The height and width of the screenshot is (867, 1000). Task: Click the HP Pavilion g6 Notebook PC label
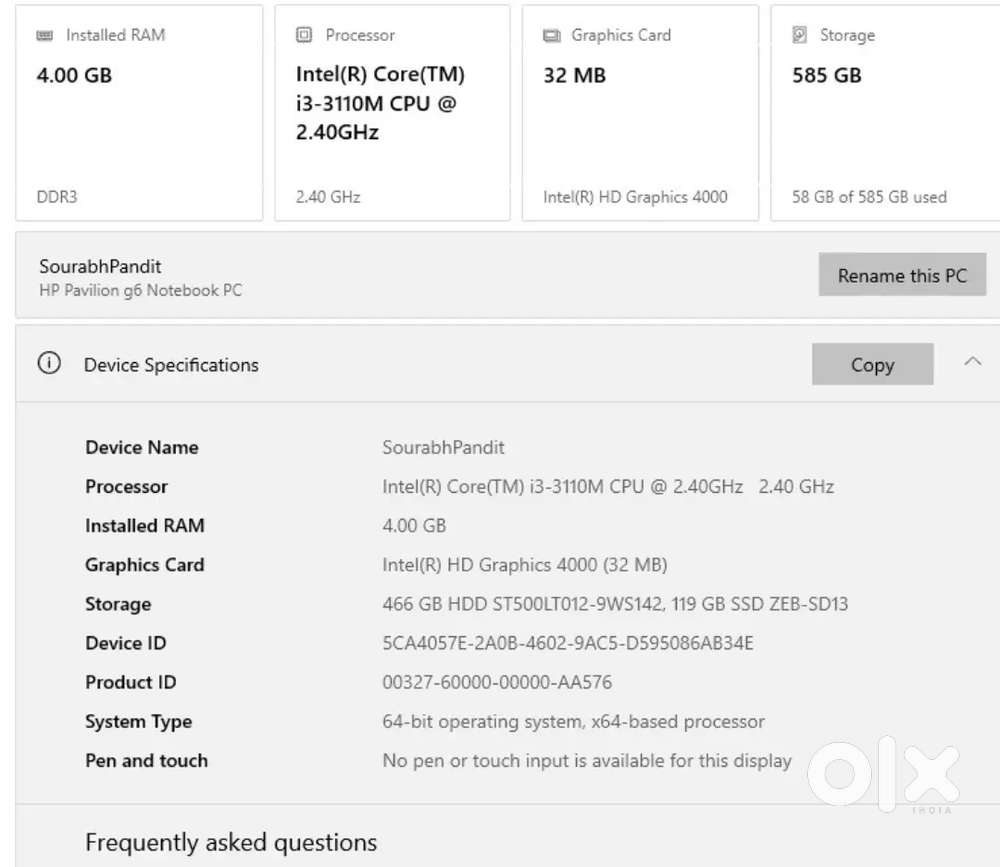click(x=140, y=290)
